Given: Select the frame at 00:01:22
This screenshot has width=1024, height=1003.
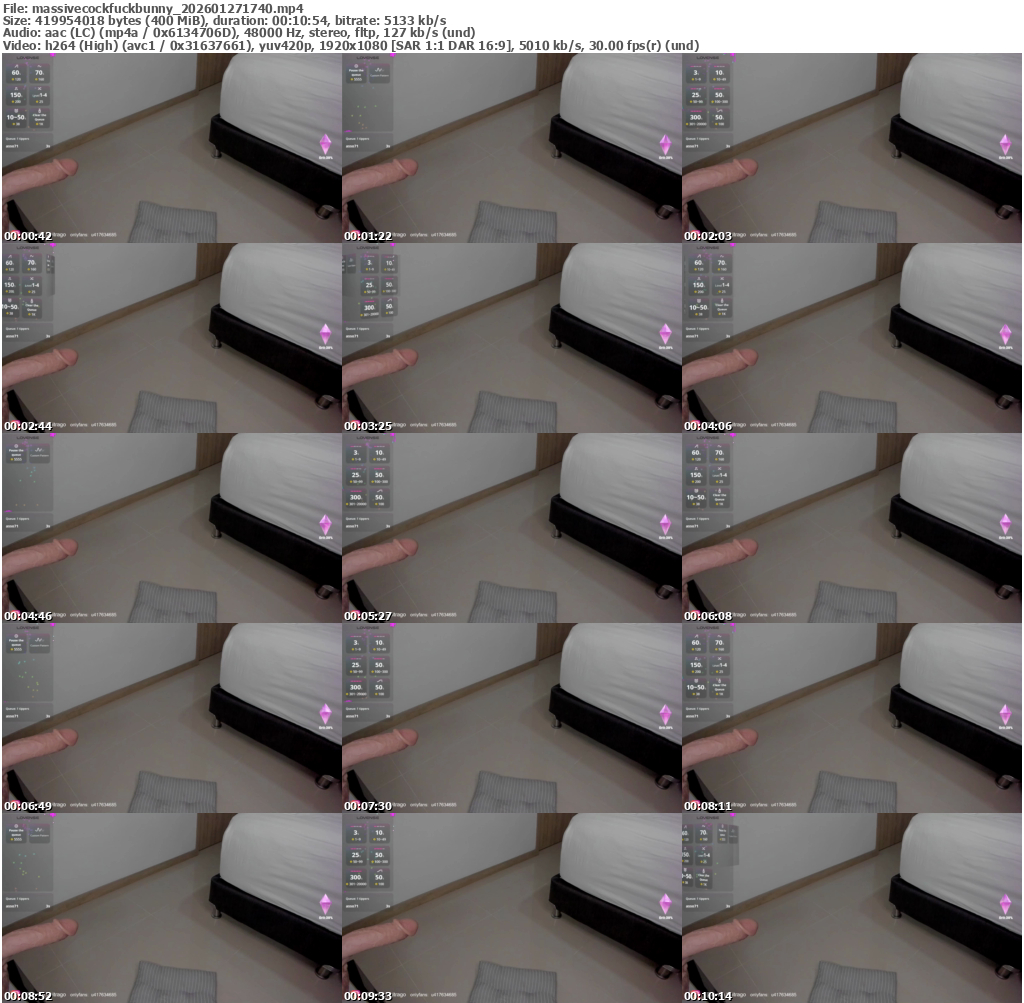Looking at the screenshot, I should click(511, 148).
